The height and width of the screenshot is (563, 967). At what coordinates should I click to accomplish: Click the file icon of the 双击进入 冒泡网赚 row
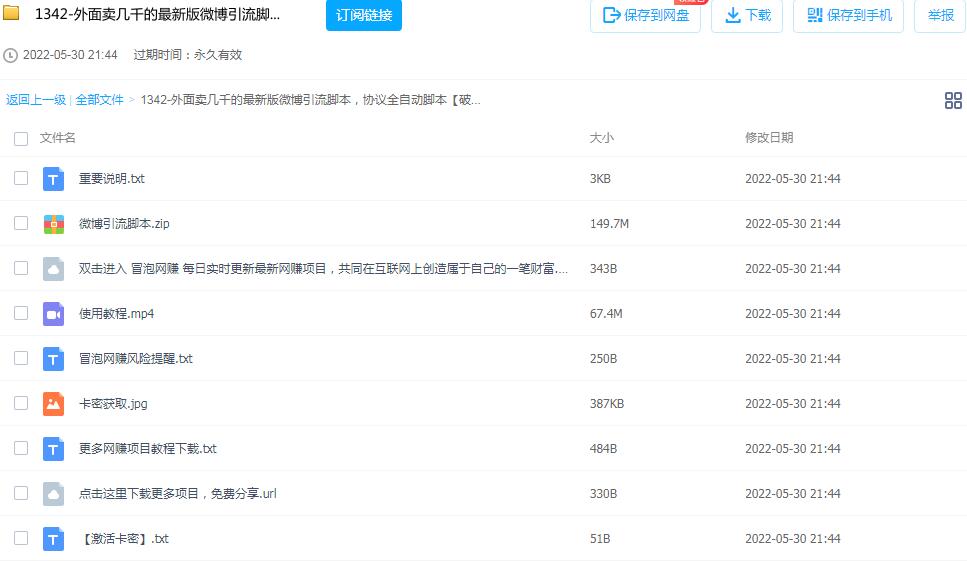point(54,269)
